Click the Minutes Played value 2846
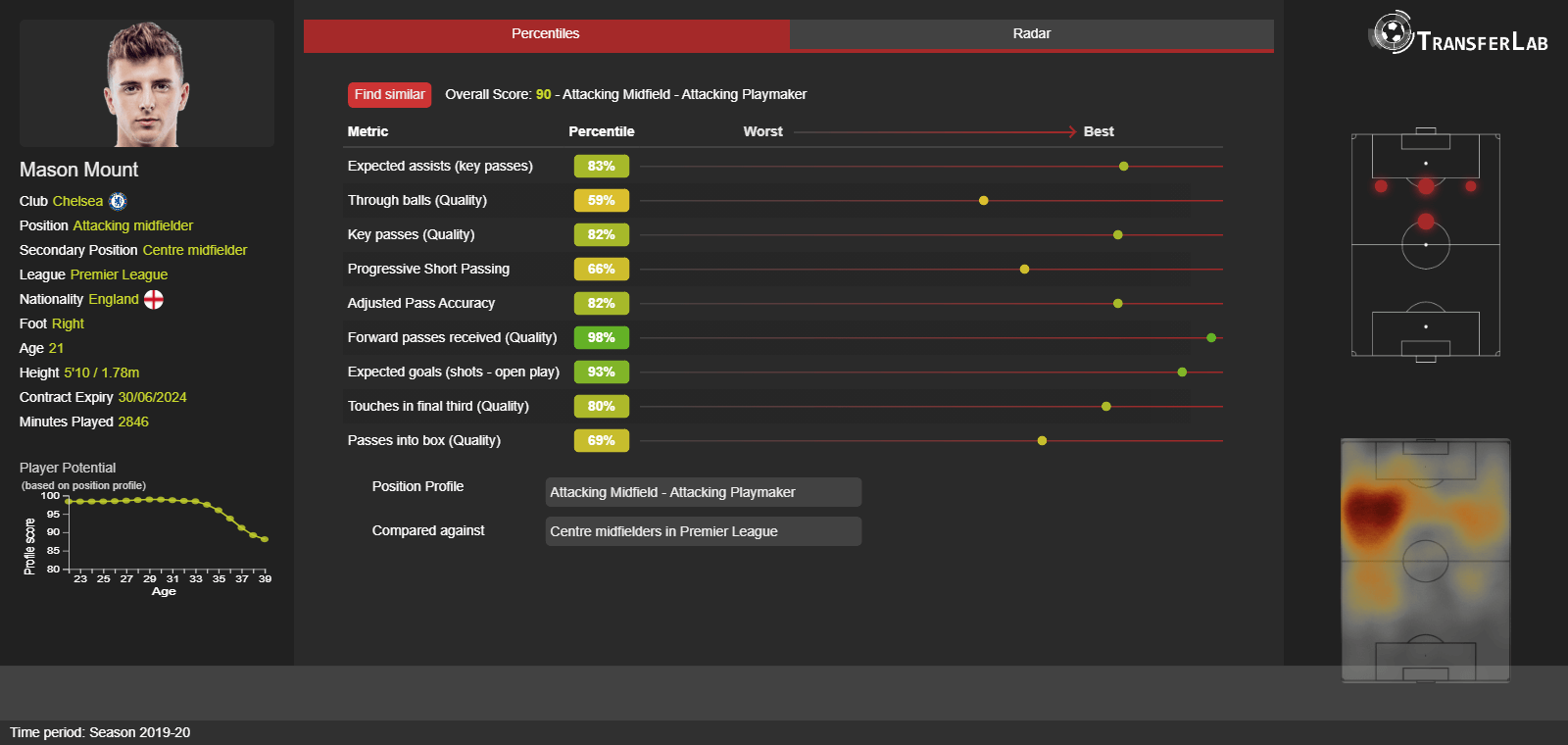Image resolution: width=1568 pixels, height=745 pixels. coord(133,422)
